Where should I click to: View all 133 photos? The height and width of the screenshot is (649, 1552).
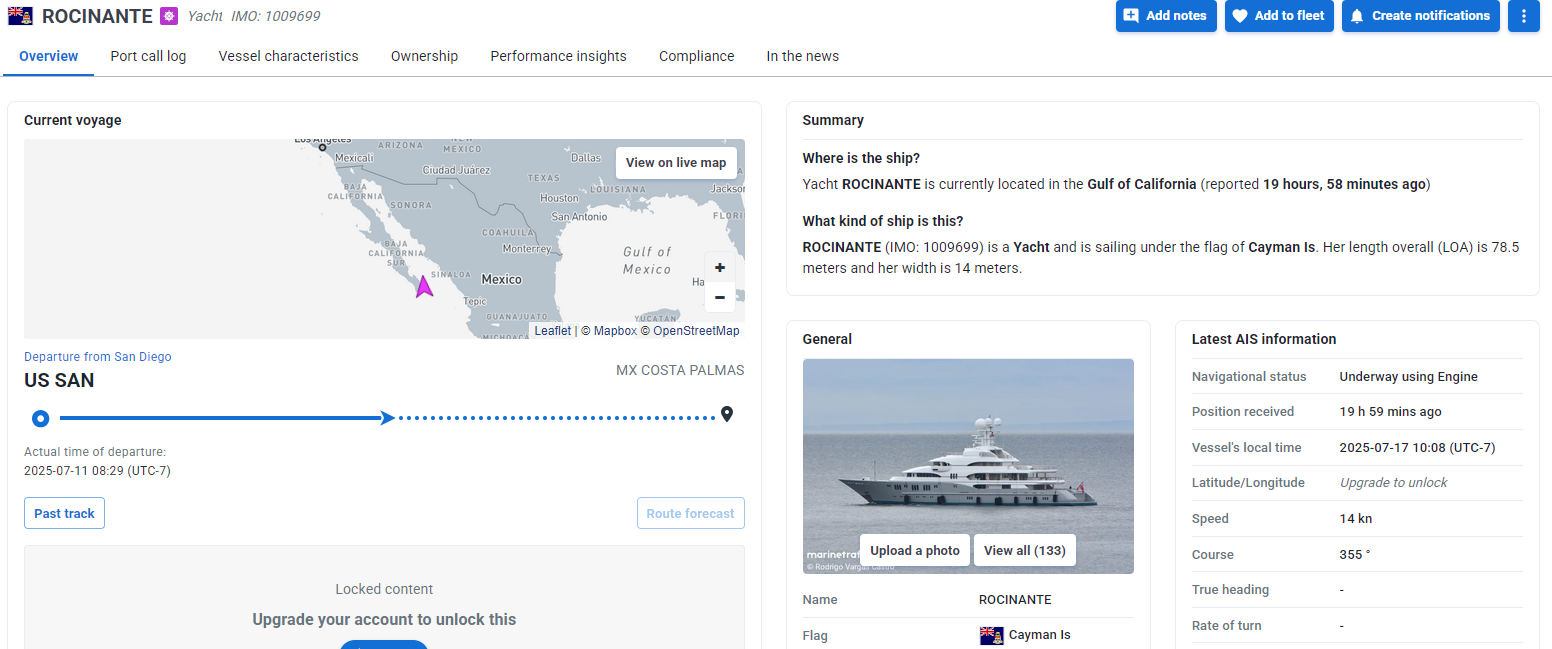tap(1024, 550)
